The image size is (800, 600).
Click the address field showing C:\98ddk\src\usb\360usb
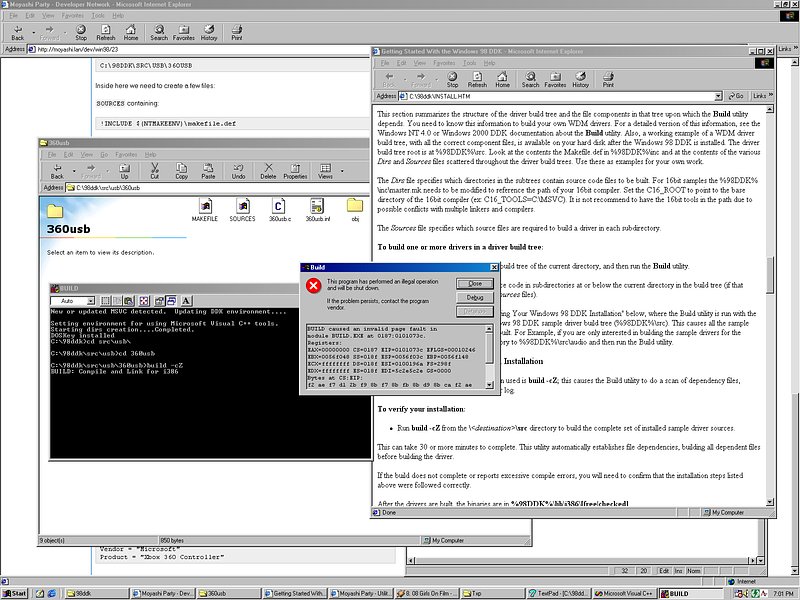pos(200,187)
